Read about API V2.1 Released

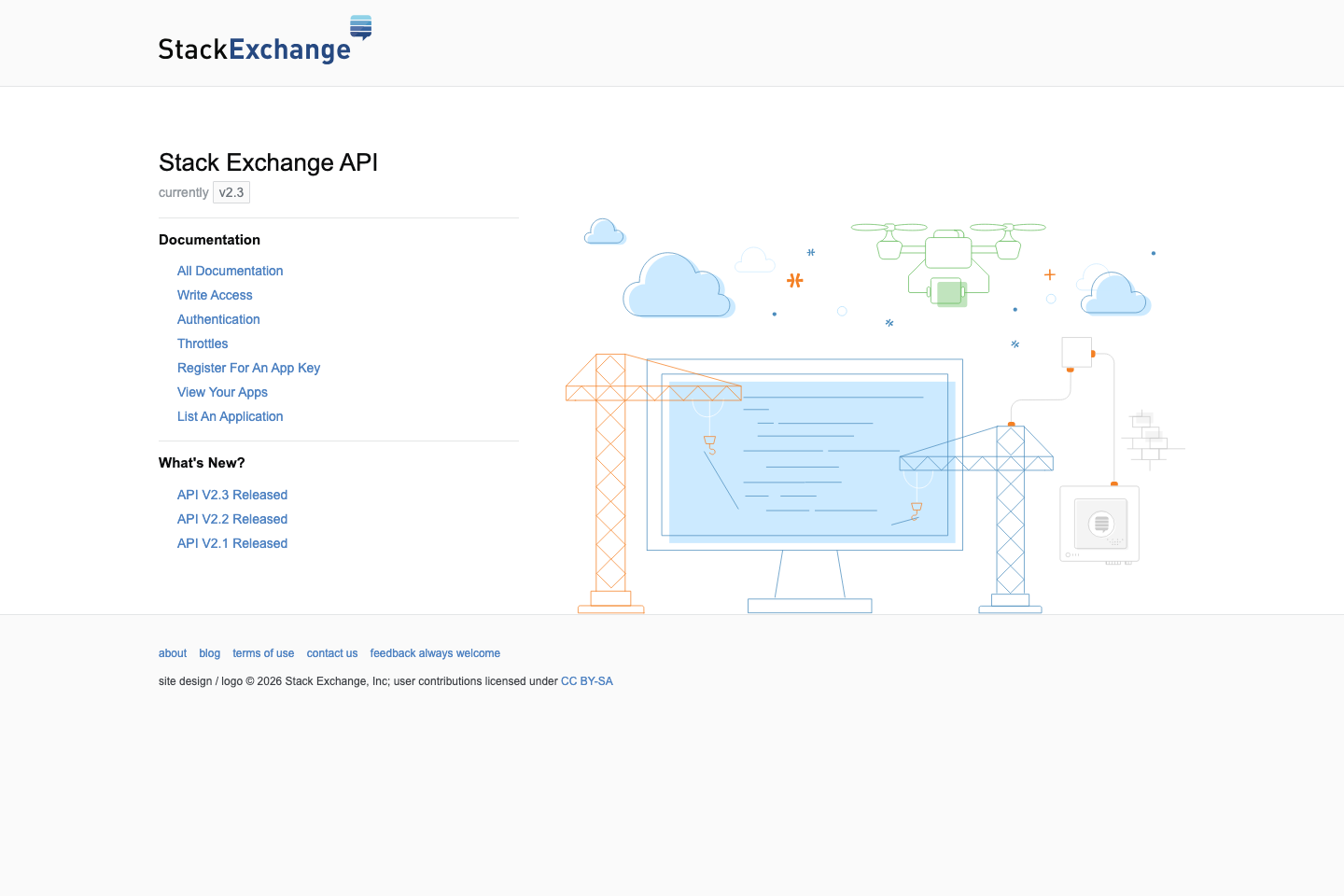[x=231, y=543]
